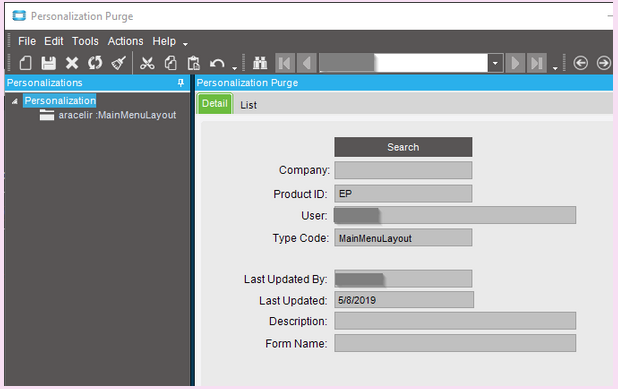The image size is (618, 389).
Task: Collapse the Personalization tree node
Action: pos(15,101)
